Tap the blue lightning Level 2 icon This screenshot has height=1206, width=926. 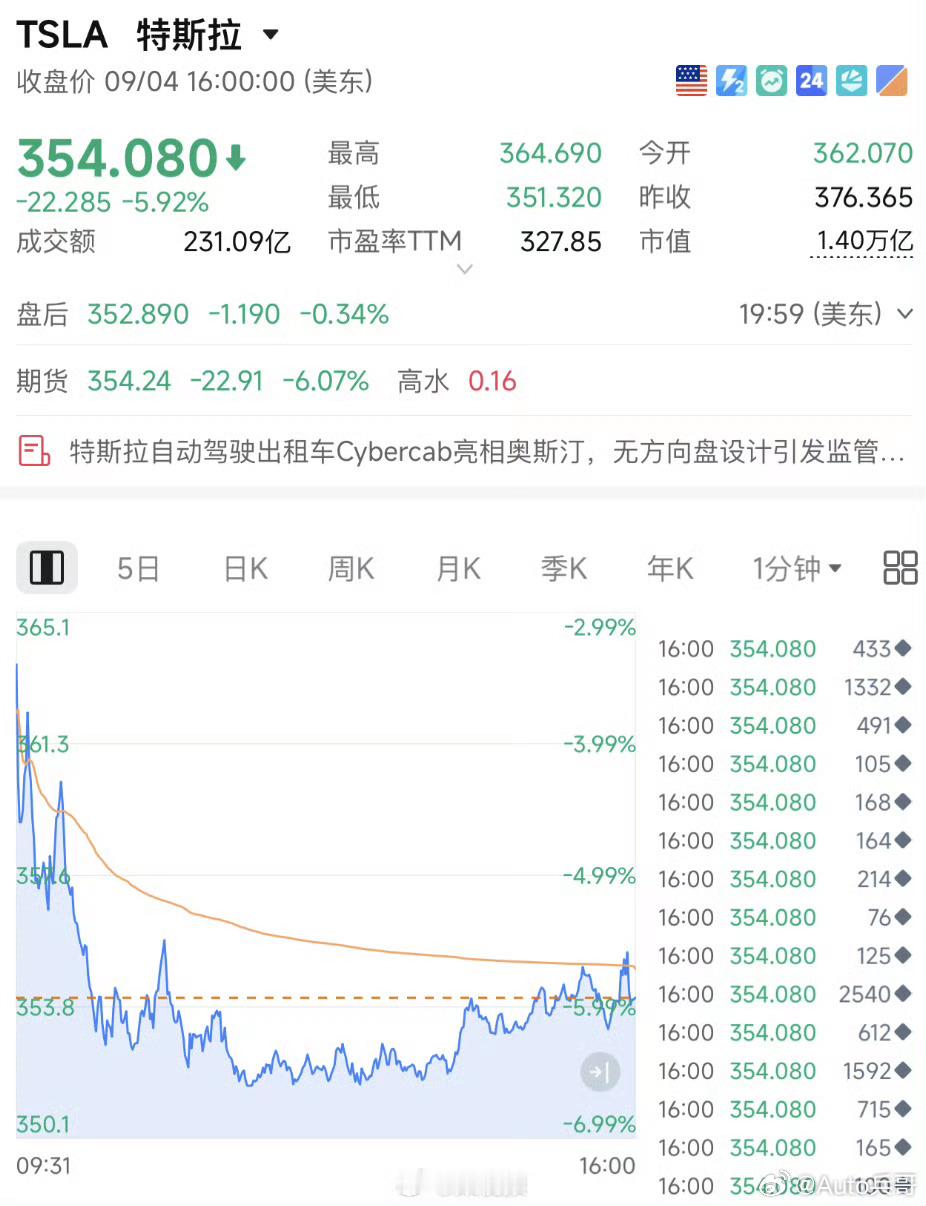click(x=731, y=80)
